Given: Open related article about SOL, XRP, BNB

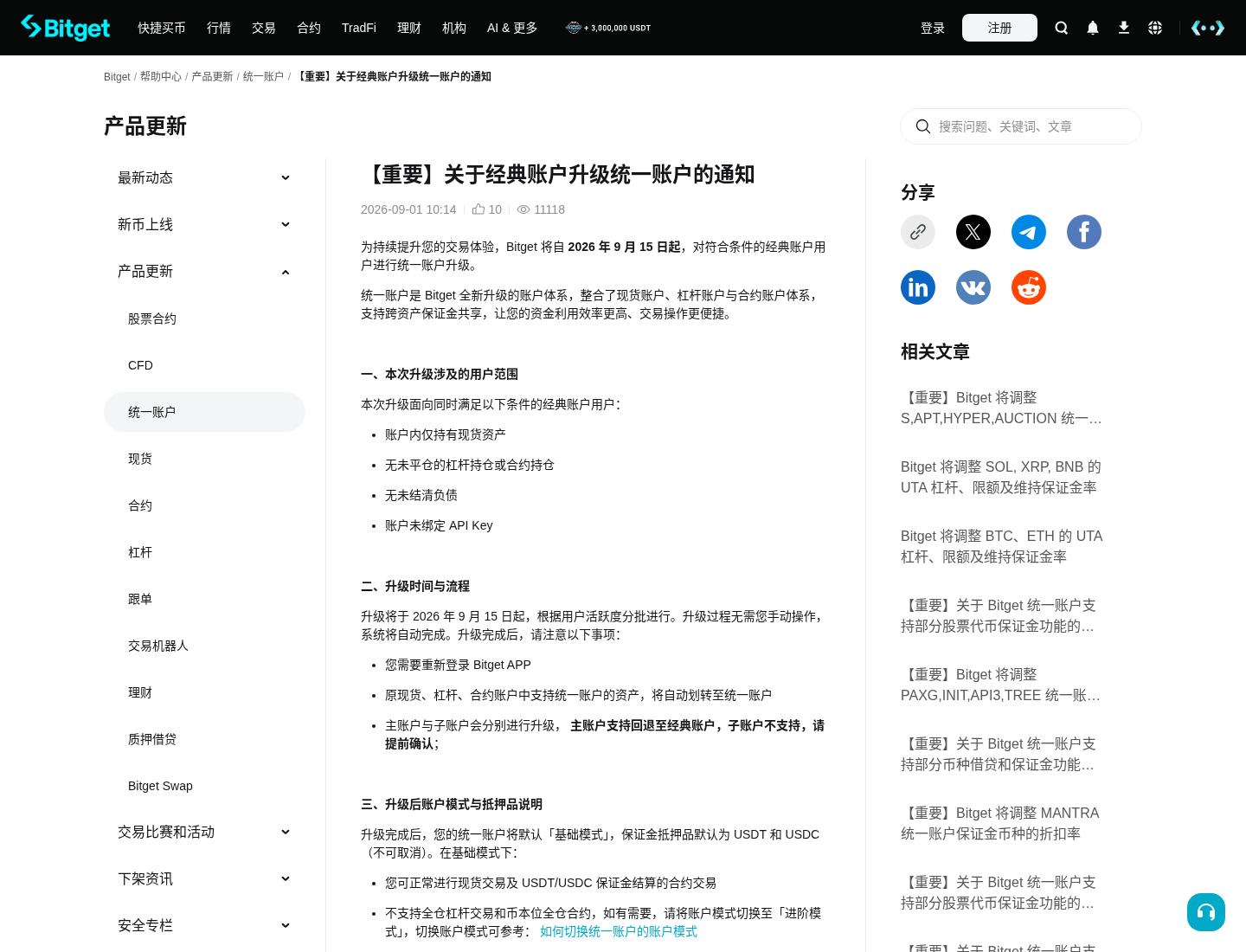Looking at the screenshot, I should (1002, 477).
